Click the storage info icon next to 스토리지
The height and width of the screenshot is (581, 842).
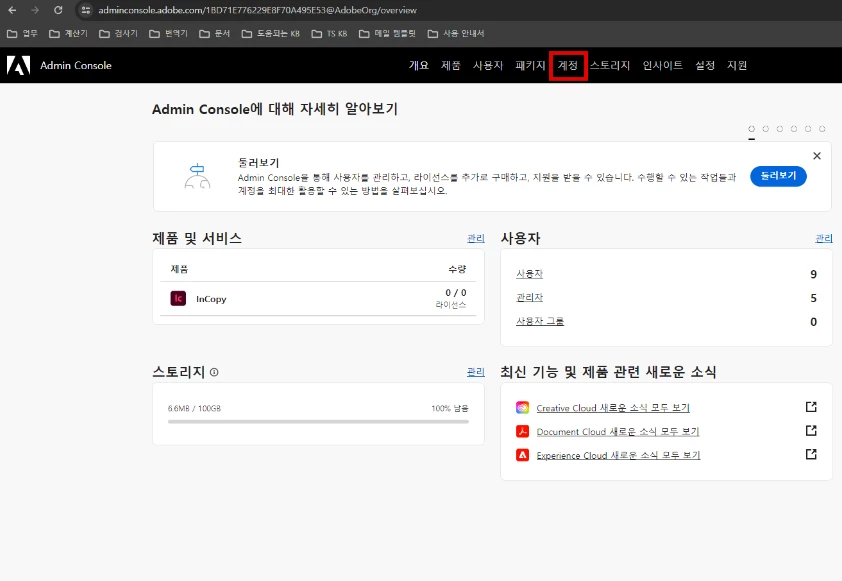click(x=214, y=372)
